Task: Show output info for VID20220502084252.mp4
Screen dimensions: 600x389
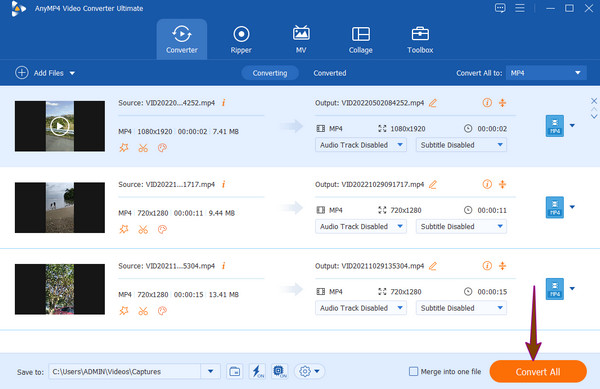Action: click(487, 103)
